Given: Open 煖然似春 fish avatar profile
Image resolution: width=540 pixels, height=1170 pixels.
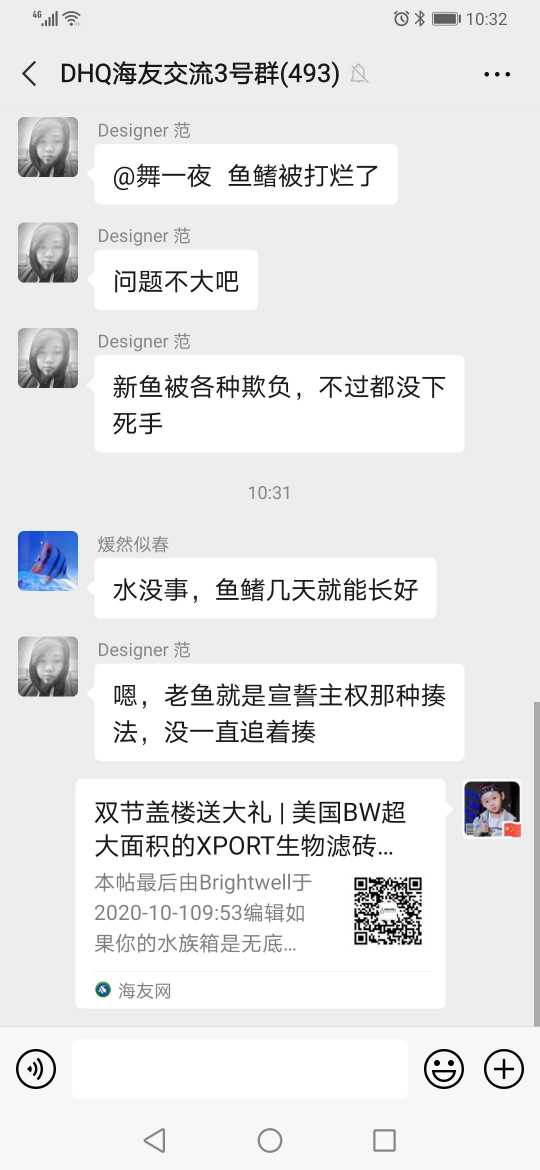Looking at the screenshot, I should tap(48, 560).
